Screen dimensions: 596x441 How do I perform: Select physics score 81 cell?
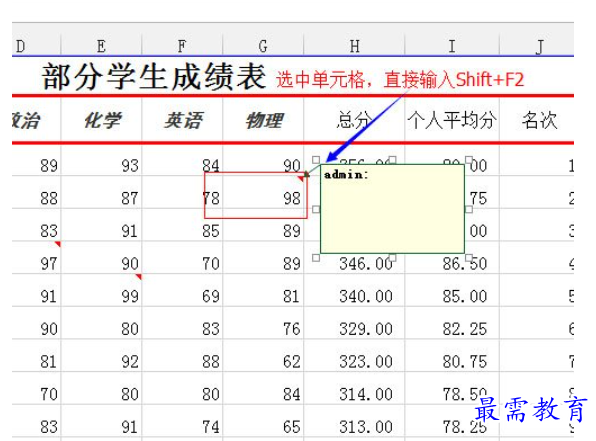[x=263, y=290]
